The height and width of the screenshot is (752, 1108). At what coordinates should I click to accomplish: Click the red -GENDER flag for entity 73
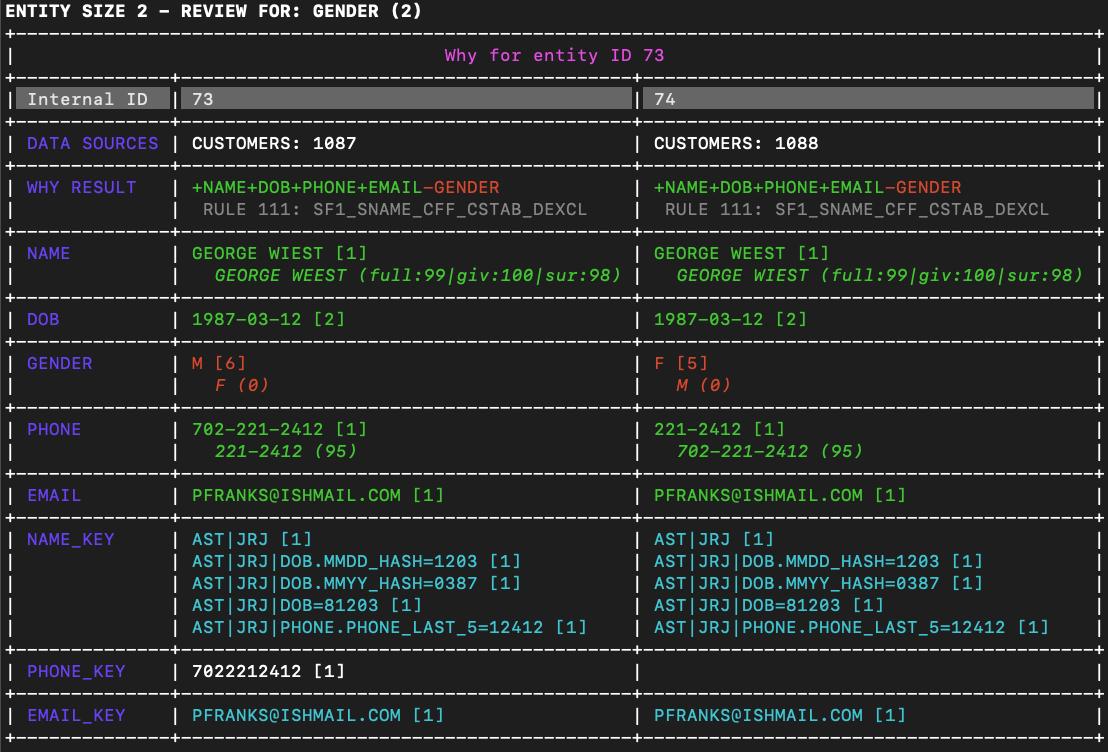point(461,187)
